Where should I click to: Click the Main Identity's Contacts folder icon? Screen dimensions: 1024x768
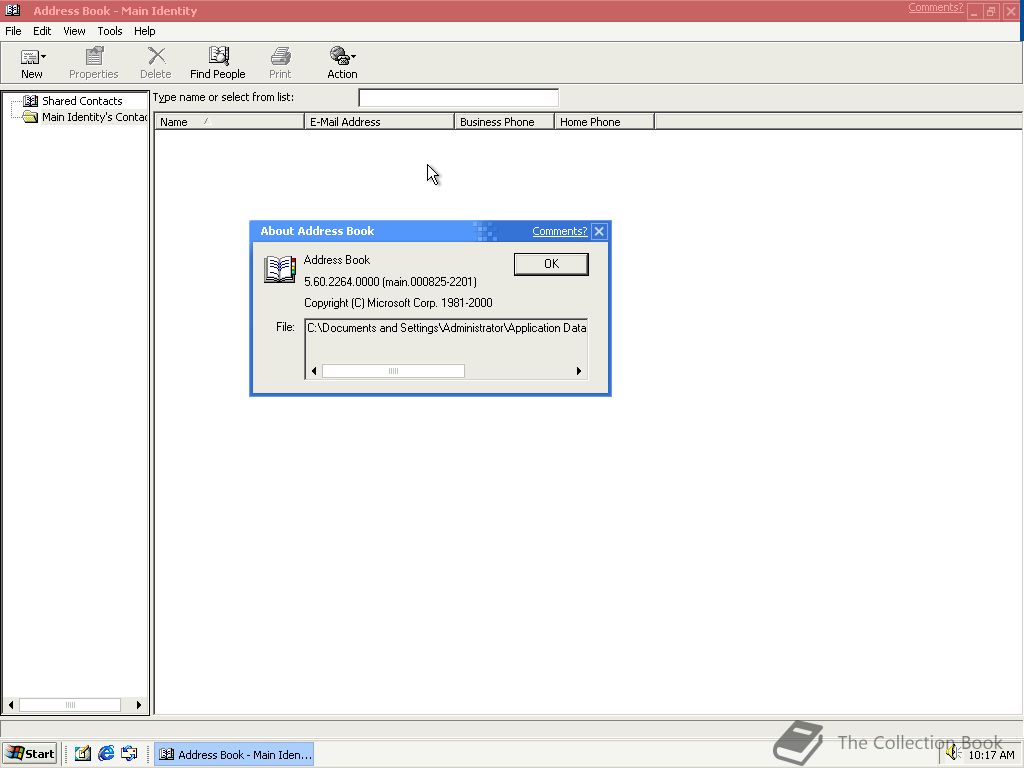click(x=30, y=117)
